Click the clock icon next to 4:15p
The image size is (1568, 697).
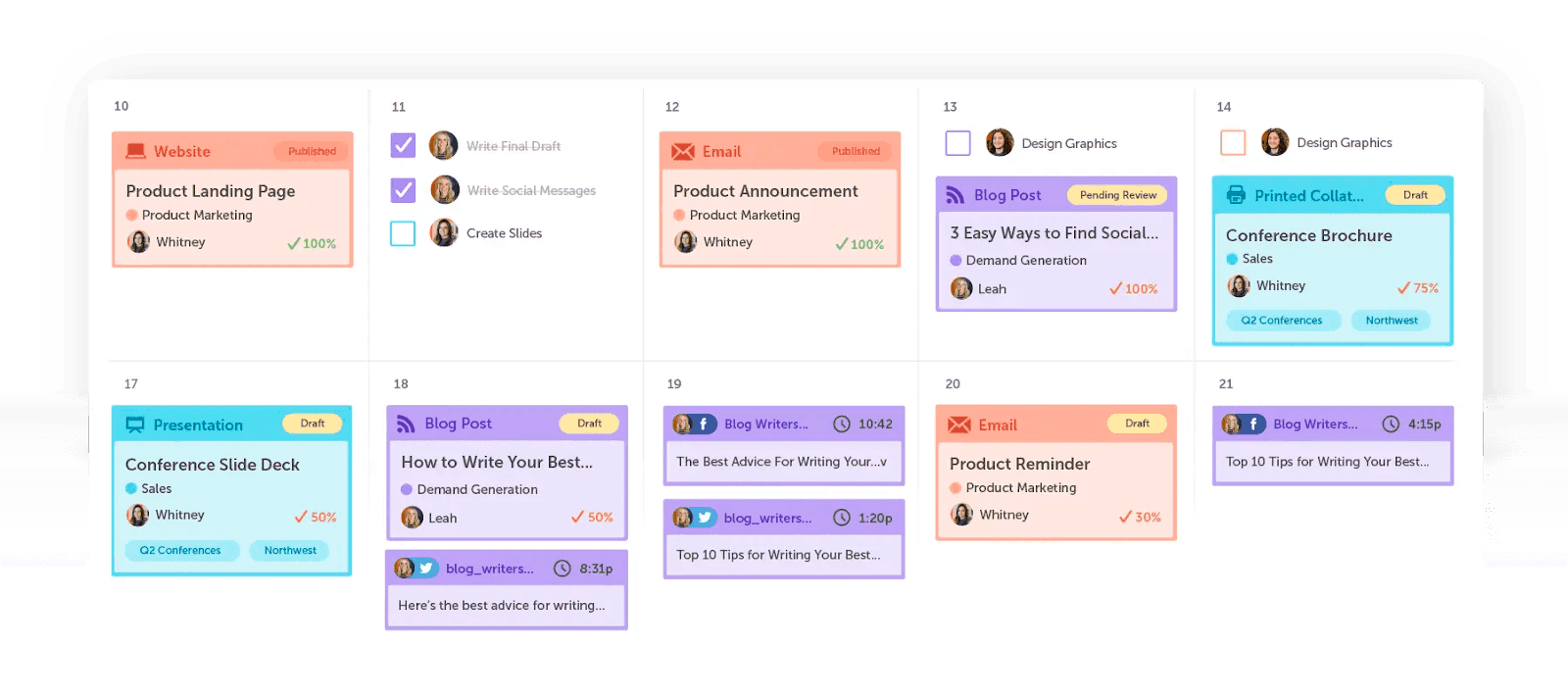[1391, 424]
